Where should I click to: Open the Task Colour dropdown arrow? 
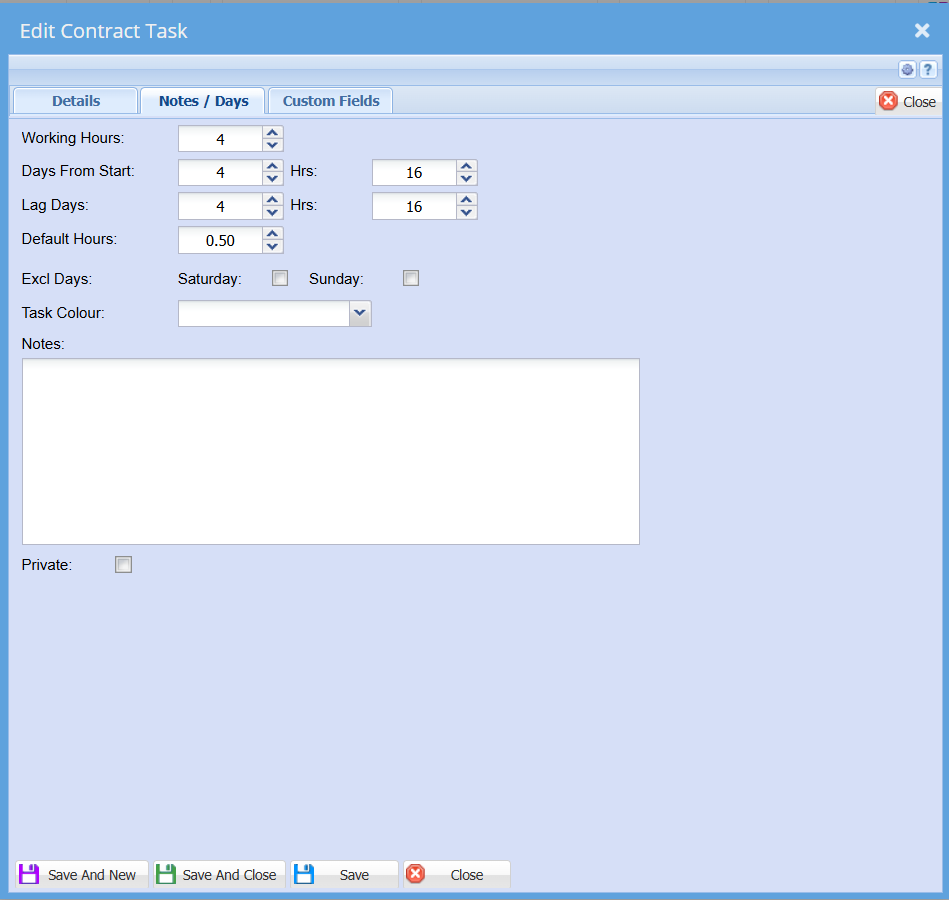360,313
